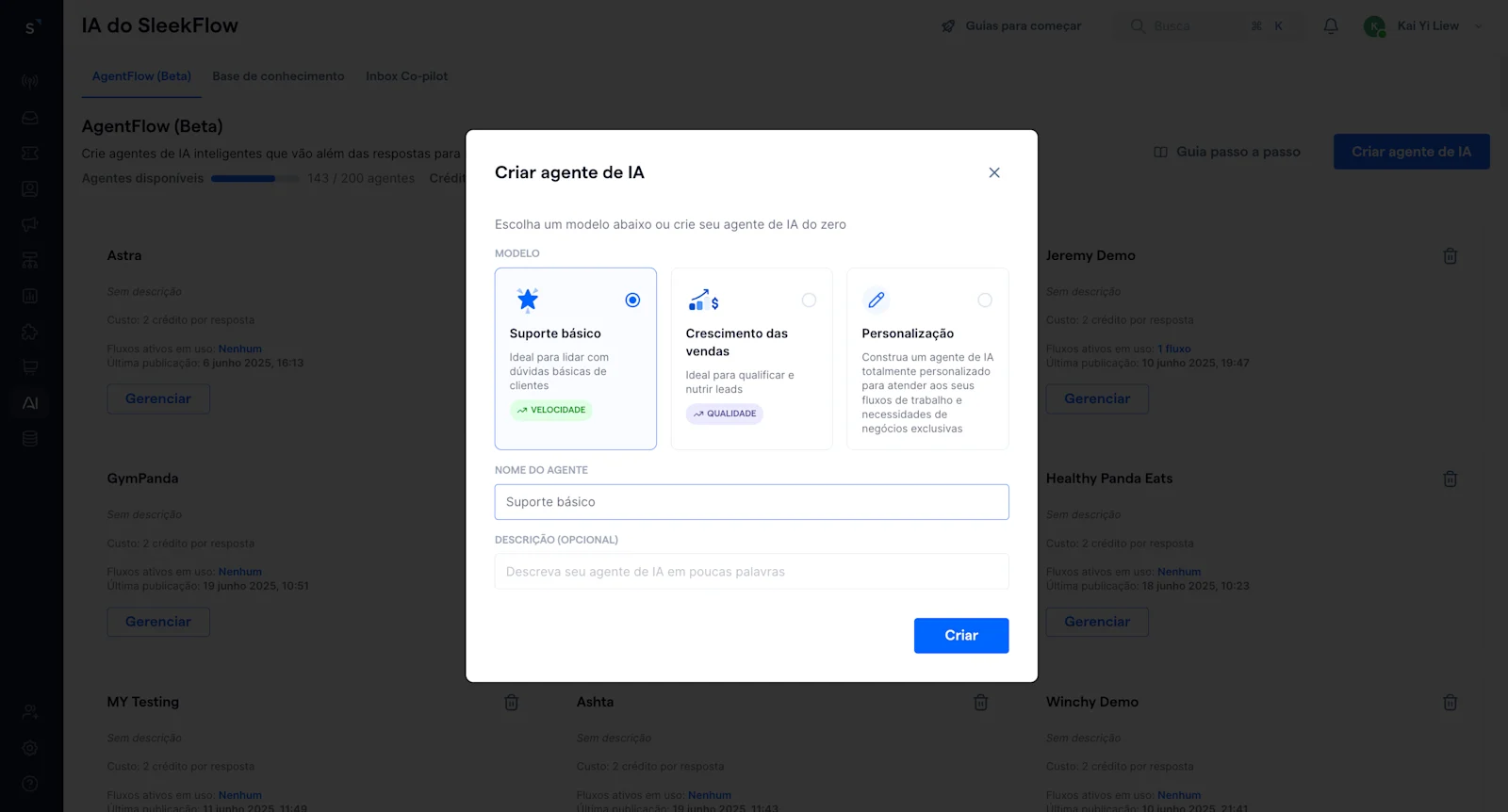Switch to the Base de conhecimento tab
Image resolution: width=1508 pixels, height=812 pixels.
[x=278, y=76]
